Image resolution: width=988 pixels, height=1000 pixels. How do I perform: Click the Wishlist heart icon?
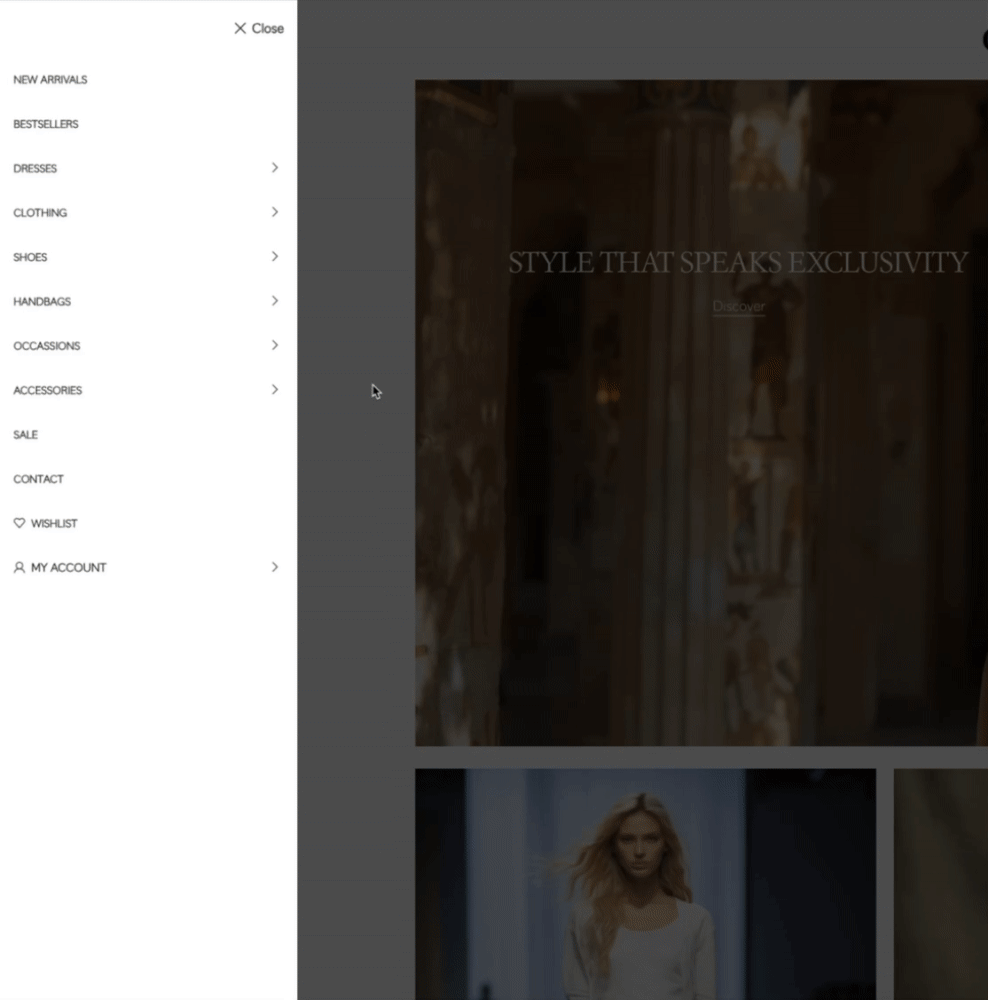pos(19,523)
